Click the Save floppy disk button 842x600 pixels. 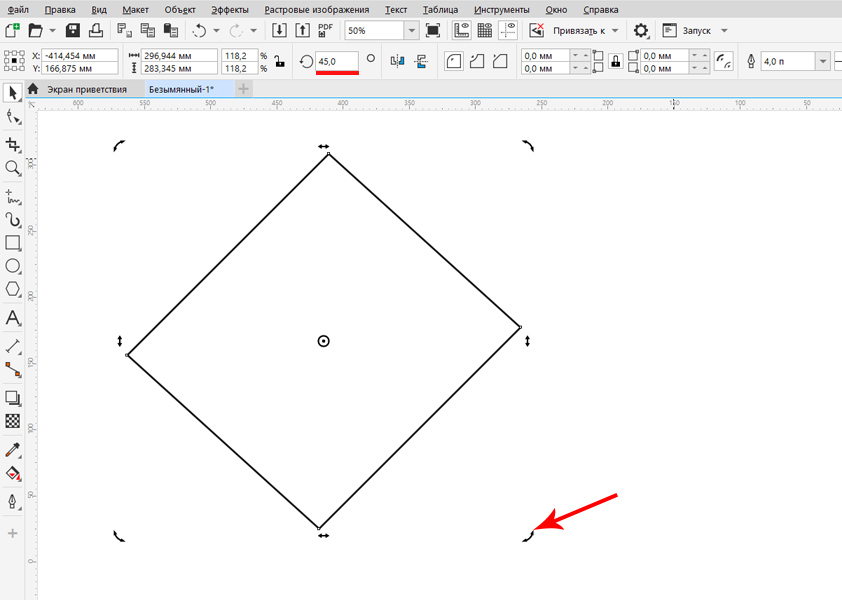coord(73,31)
